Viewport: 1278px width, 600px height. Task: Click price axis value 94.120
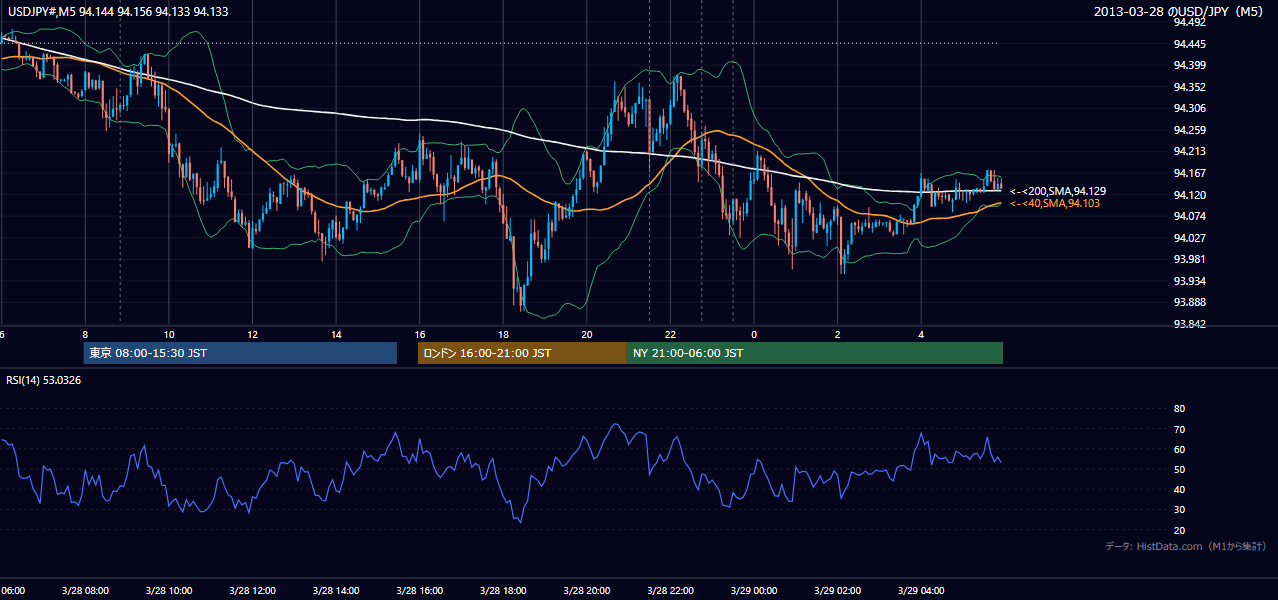point(1189,195)
